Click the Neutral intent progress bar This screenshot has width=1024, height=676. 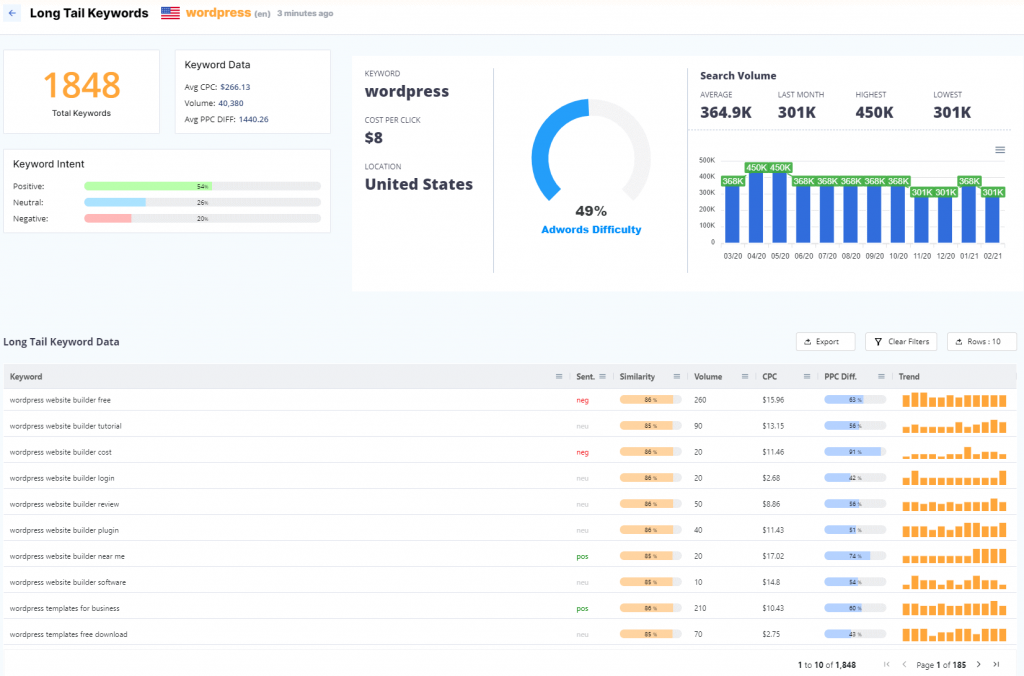(202, 202)
